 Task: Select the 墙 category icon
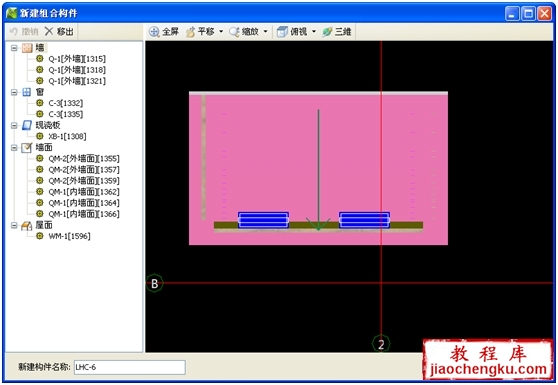click(27, 48)
